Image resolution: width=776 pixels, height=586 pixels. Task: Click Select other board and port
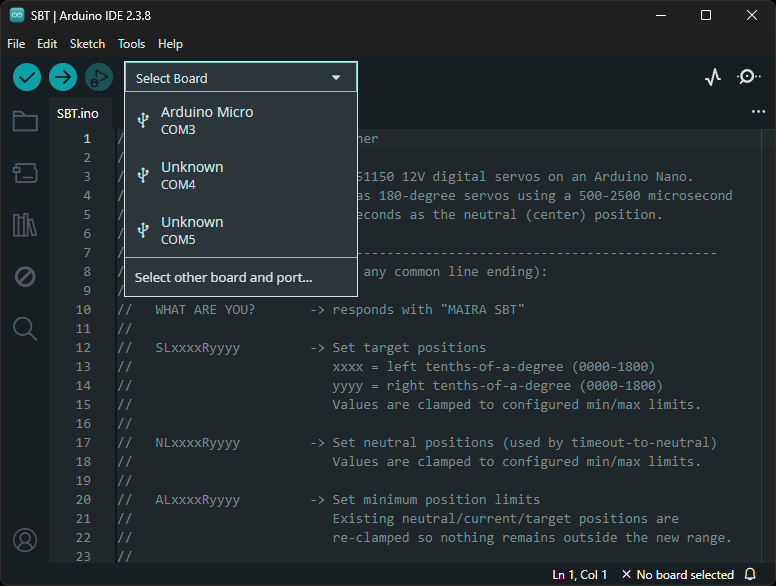(x=223, y=278)
